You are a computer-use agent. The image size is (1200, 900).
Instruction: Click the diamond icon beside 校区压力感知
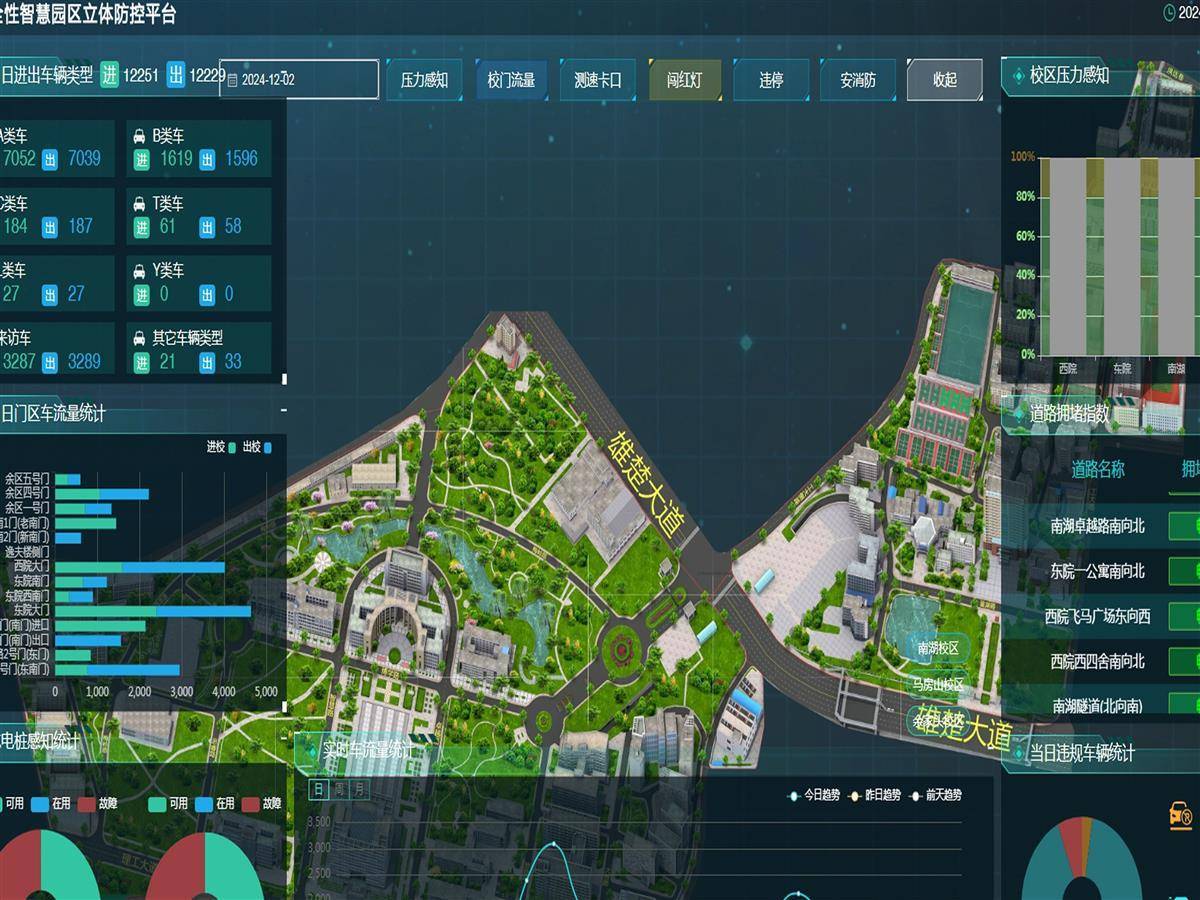1018,76
